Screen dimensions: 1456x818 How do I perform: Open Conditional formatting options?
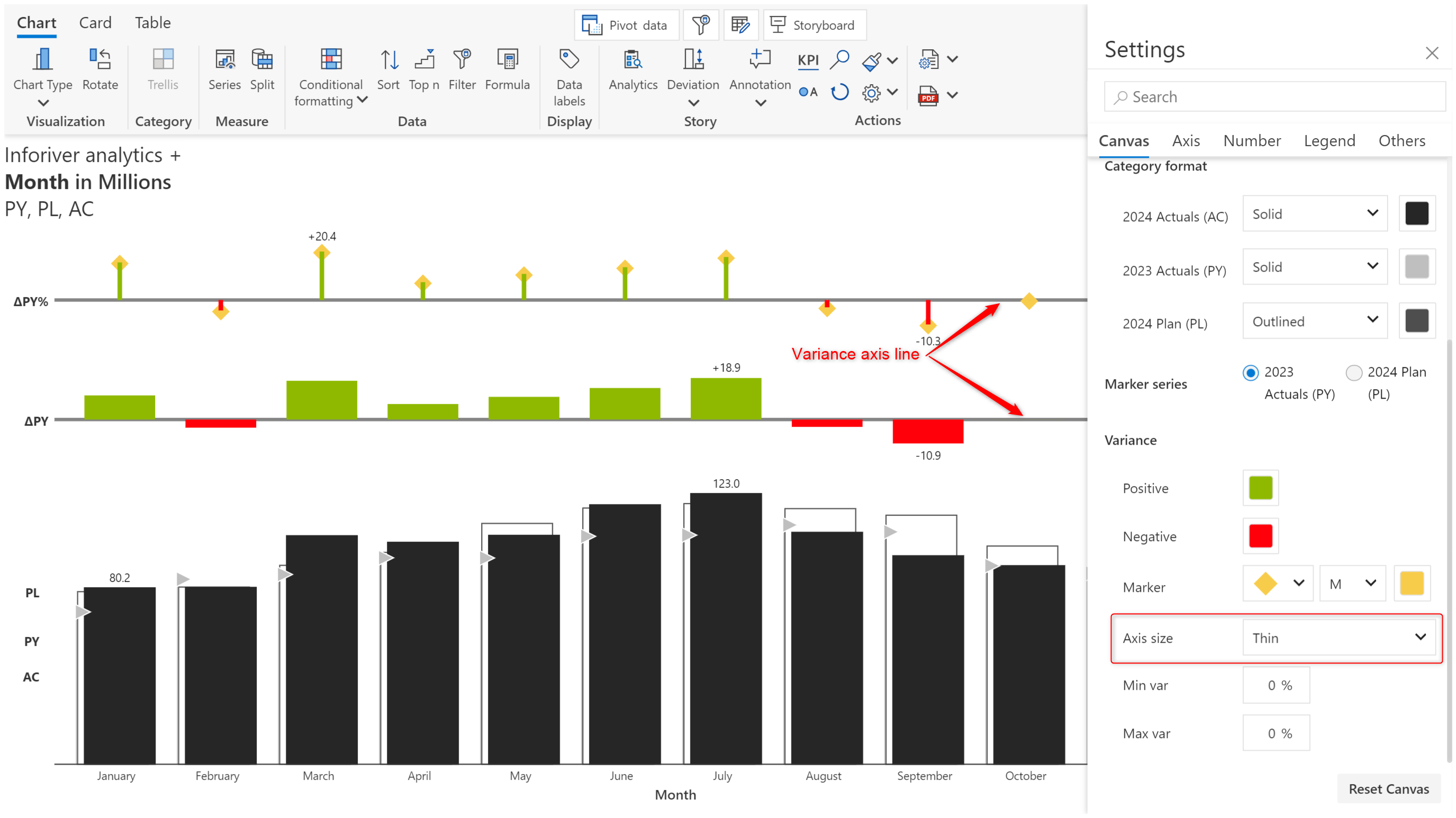click(331, 77)
